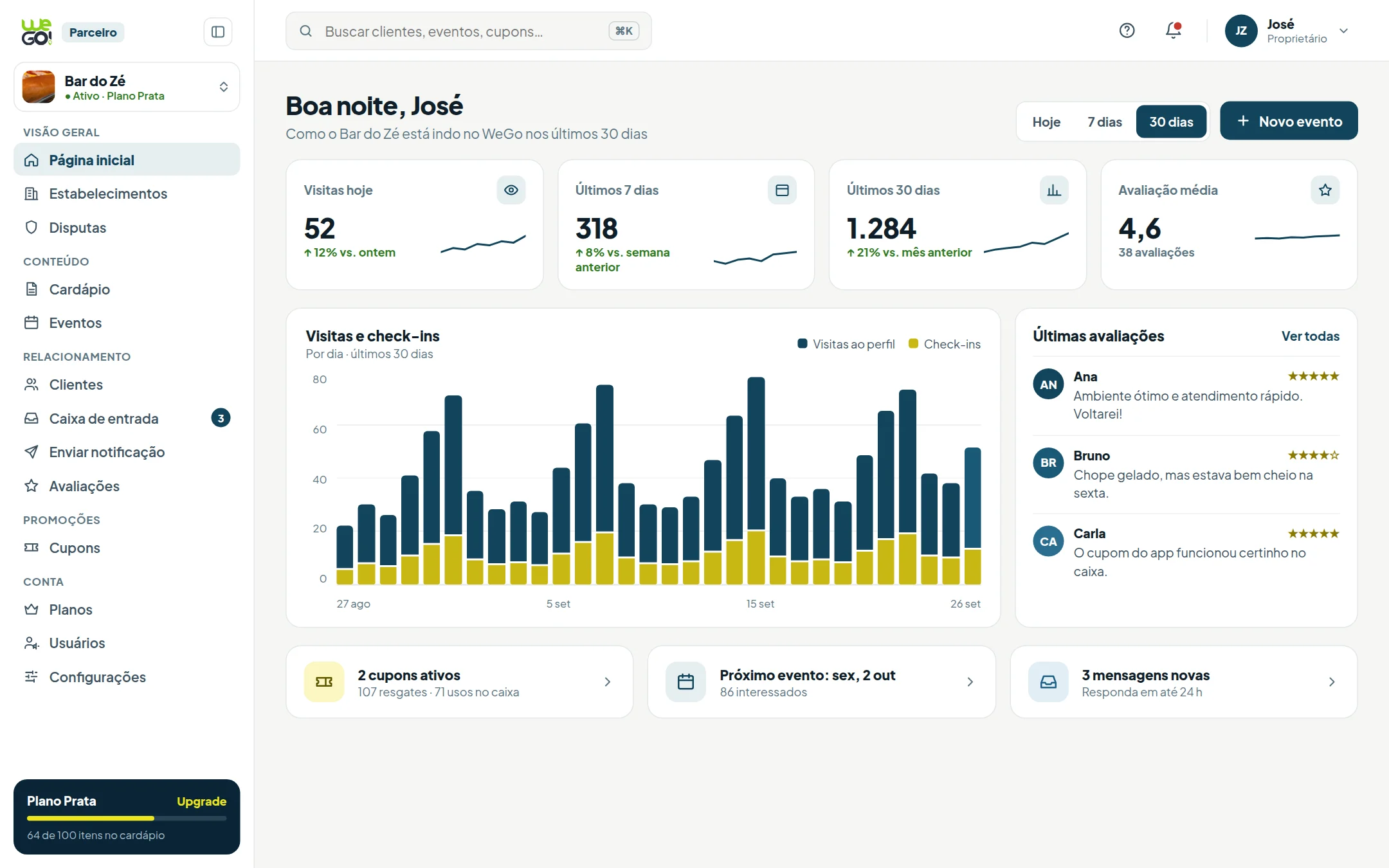Select the 7 dias period filter
Image resolution: width=1389 pixels, height=868 pixels.
click(x=1105, y=122)
